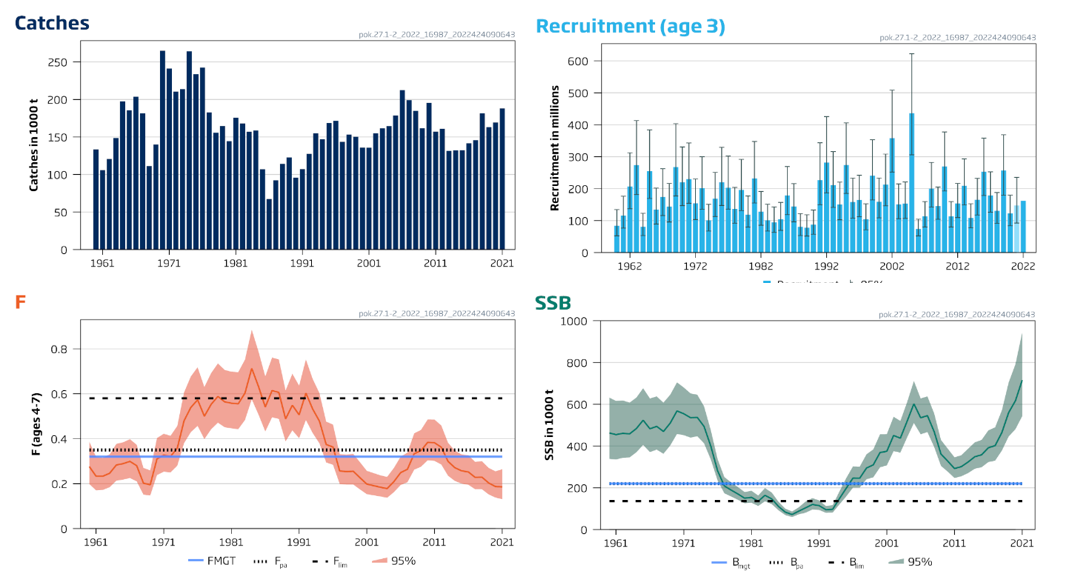Select the Recruitment (age 3) chart title
The image size is (1081, 582).
click(630, 26)
